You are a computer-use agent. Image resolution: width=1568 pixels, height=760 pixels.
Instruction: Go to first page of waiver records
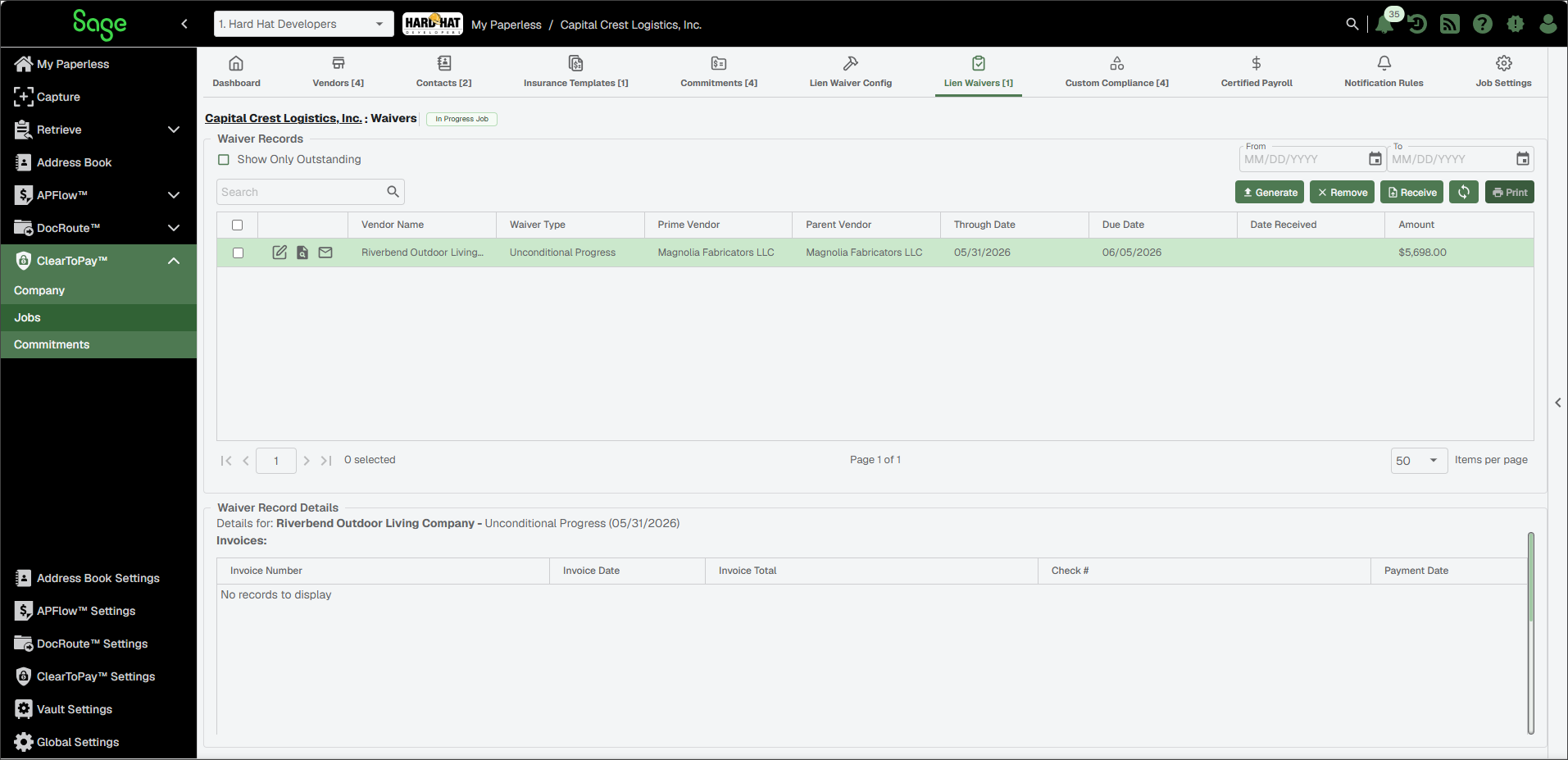(226, 461)
